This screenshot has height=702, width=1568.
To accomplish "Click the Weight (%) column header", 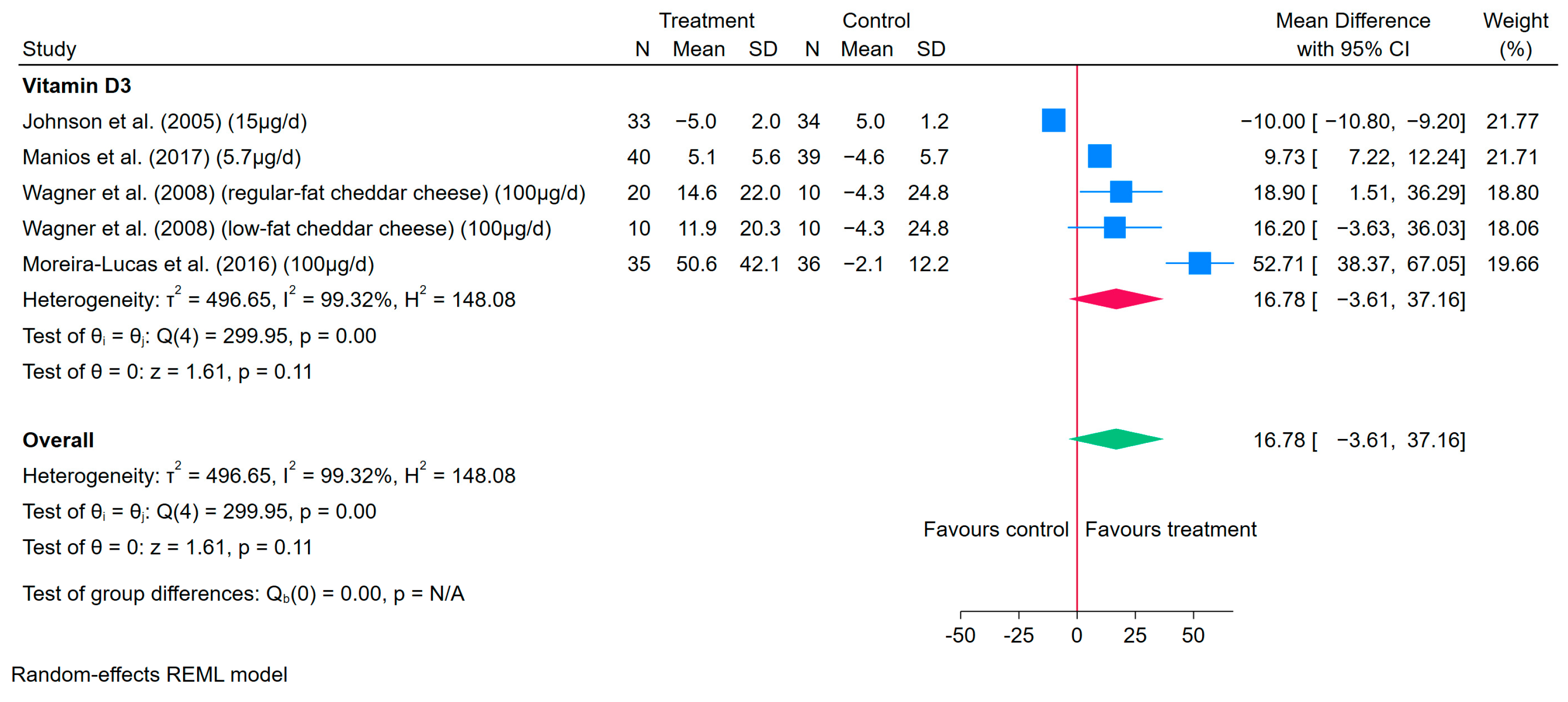I will click(x=1515, y=34).
